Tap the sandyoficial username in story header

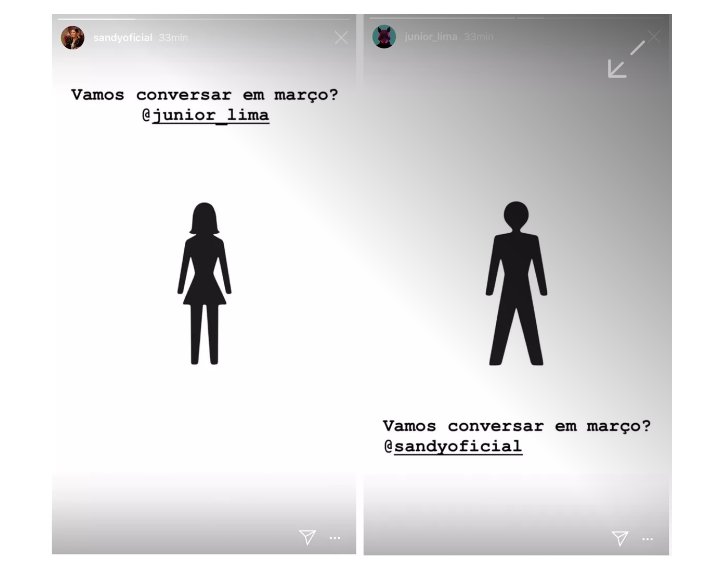coord(123,38)
